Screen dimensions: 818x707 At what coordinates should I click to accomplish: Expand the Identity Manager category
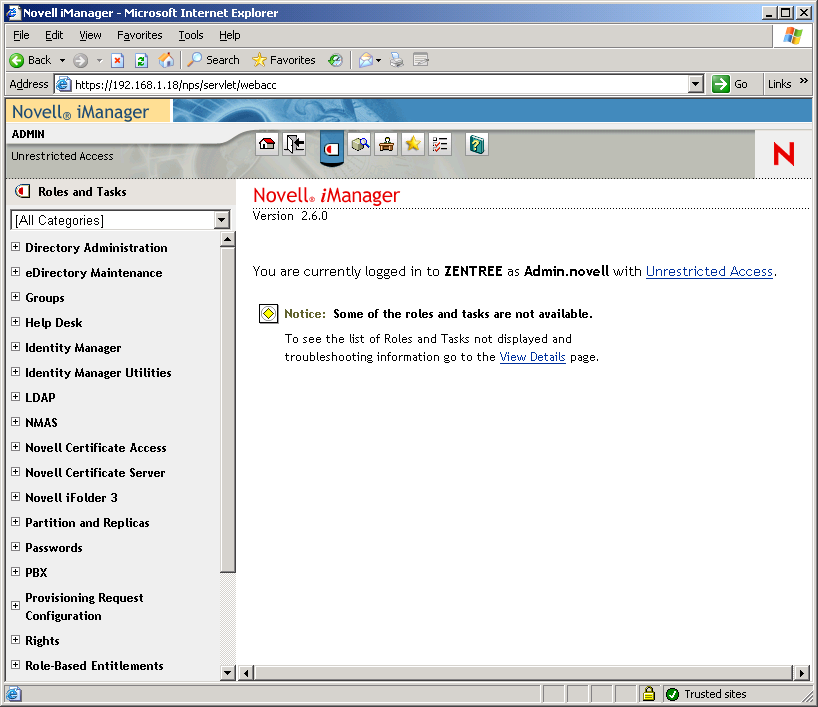[14, 347]
